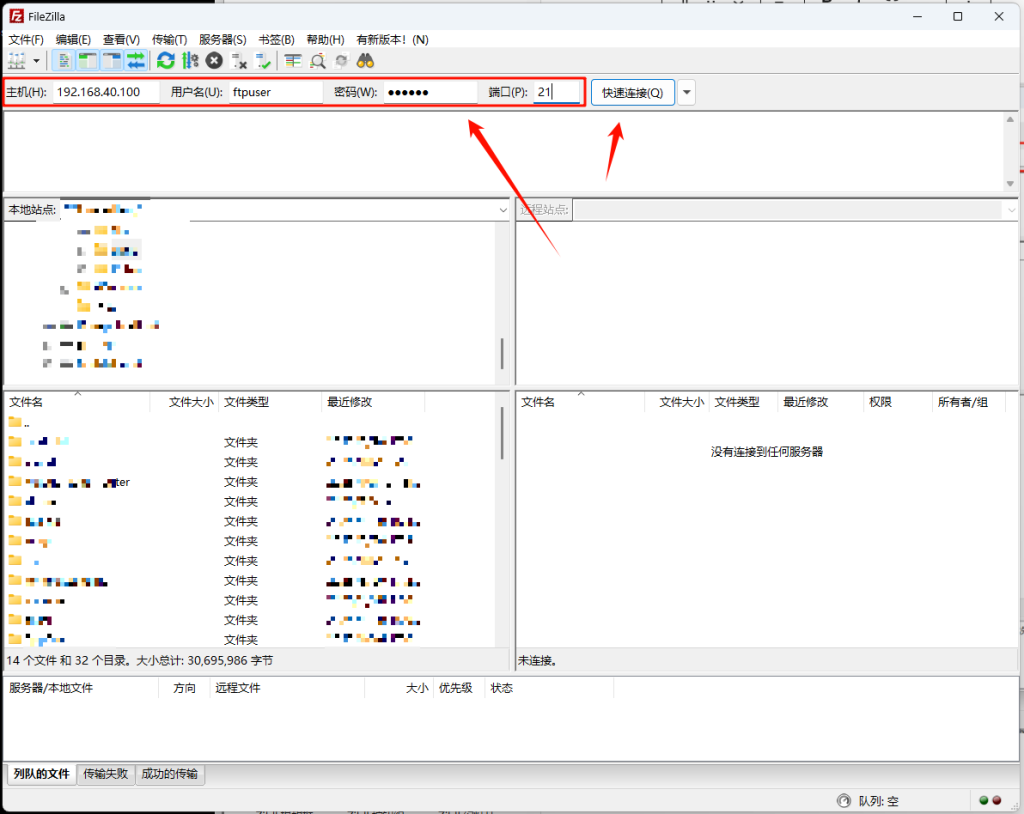Search for remote files with binoculars icon
The width and height of the screenshot is (1024, 814).
point(365,61)
